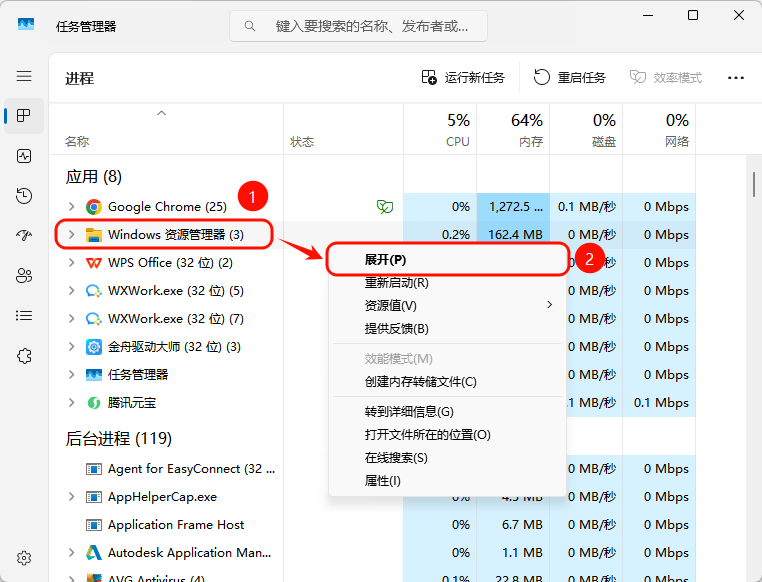
Task: Choose 展开(P) in the context menu
Action: [x=447, y=260]
